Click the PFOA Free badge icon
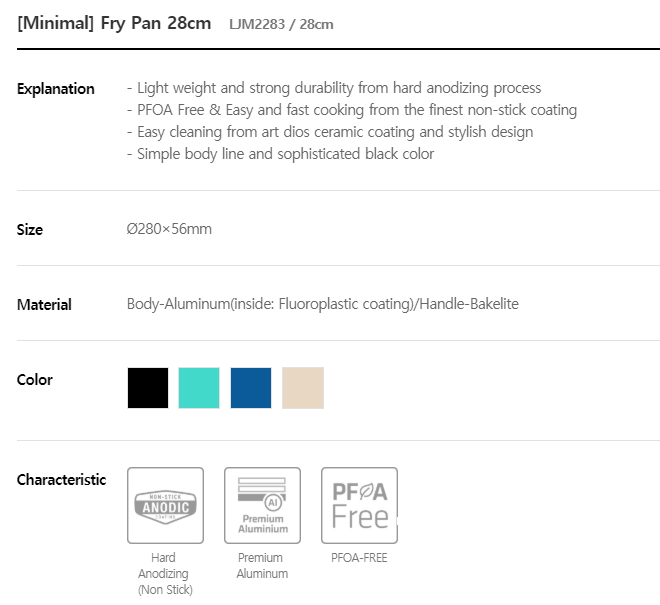Image resolution: width=660 pixels, height=605 pixels. point(359,505)
